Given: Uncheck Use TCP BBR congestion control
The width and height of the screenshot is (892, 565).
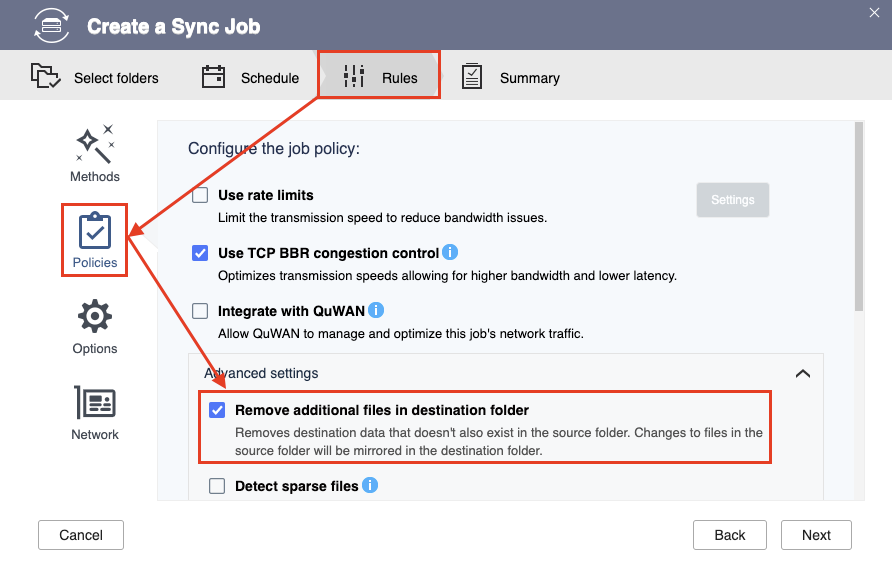Looking at the screenshot, I should pos(200,253).
